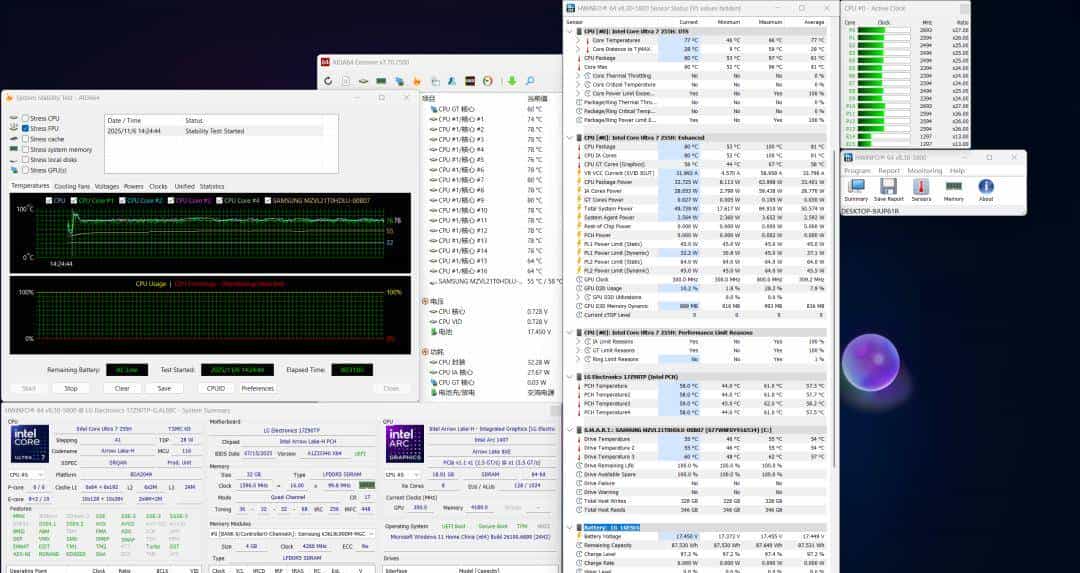This screenshot has height=573, width=1080.
Task: Uncheck the Stress FPU option
Action: [x=25, y=129]
